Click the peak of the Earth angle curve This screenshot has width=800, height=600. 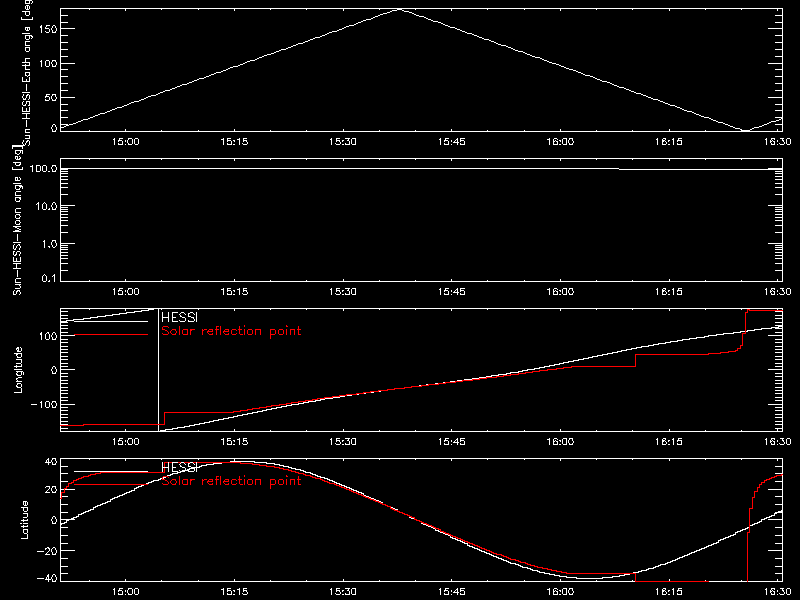click(399, 9)
